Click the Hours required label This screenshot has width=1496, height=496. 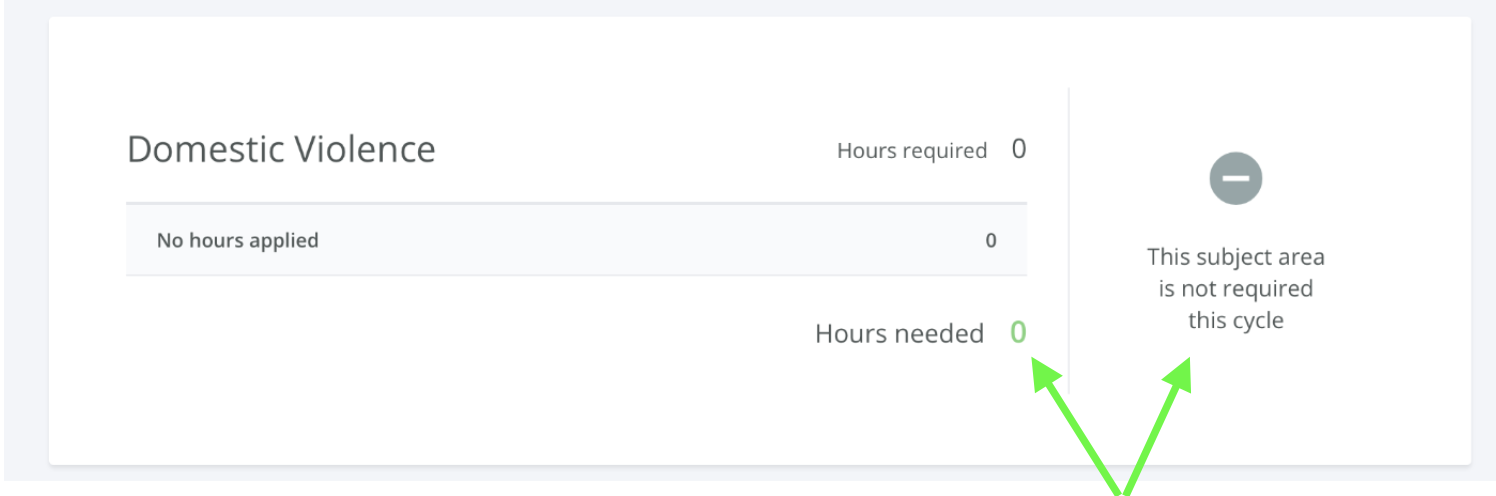coord(912,150)
